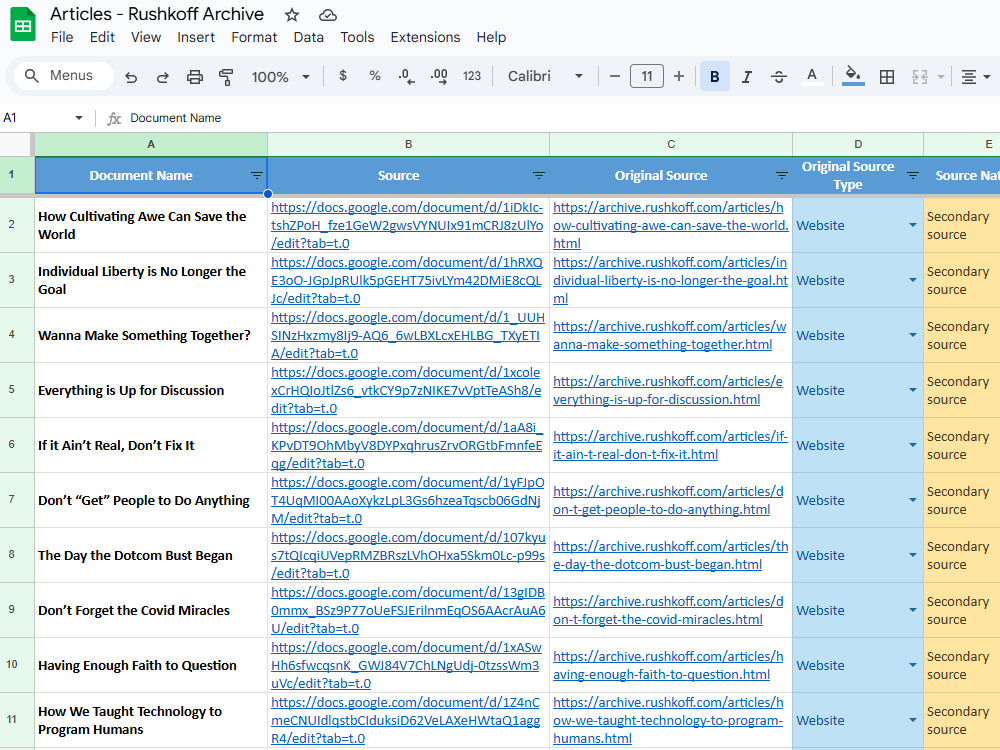Expand the Website dropdown in row 5
Screen dimensions: 1000x750
(913, 390)
